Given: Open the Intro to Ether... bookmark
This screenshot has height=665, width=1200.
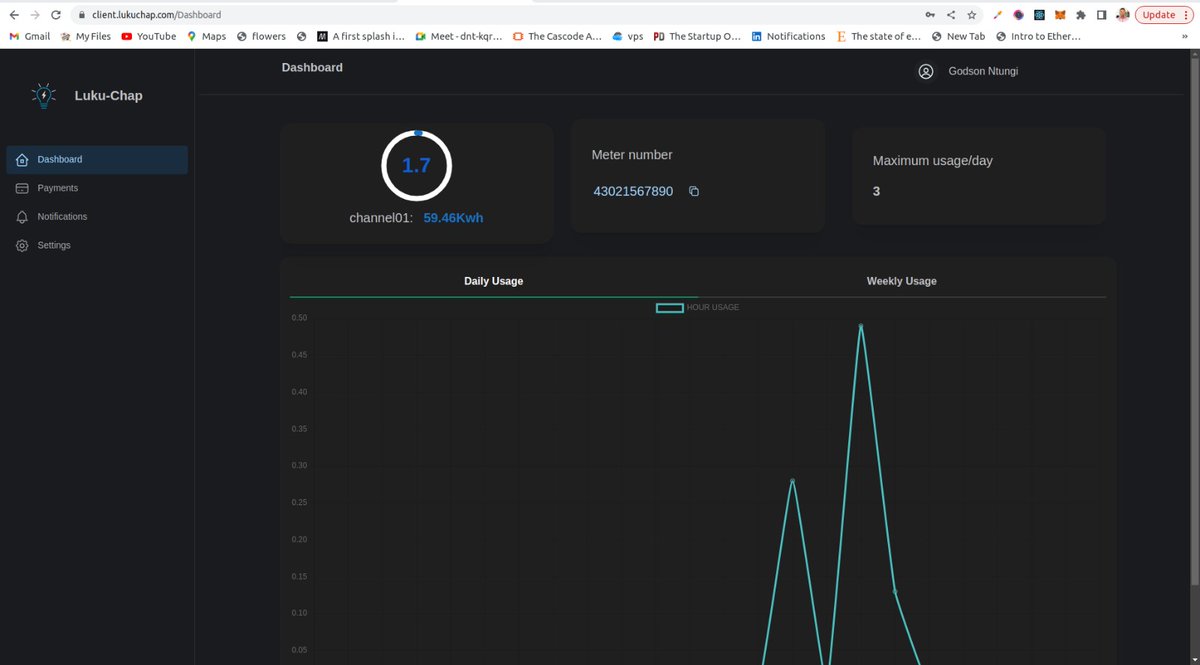Looking at the screenshot, I should pyautogui.click(x=1038, y=36).
